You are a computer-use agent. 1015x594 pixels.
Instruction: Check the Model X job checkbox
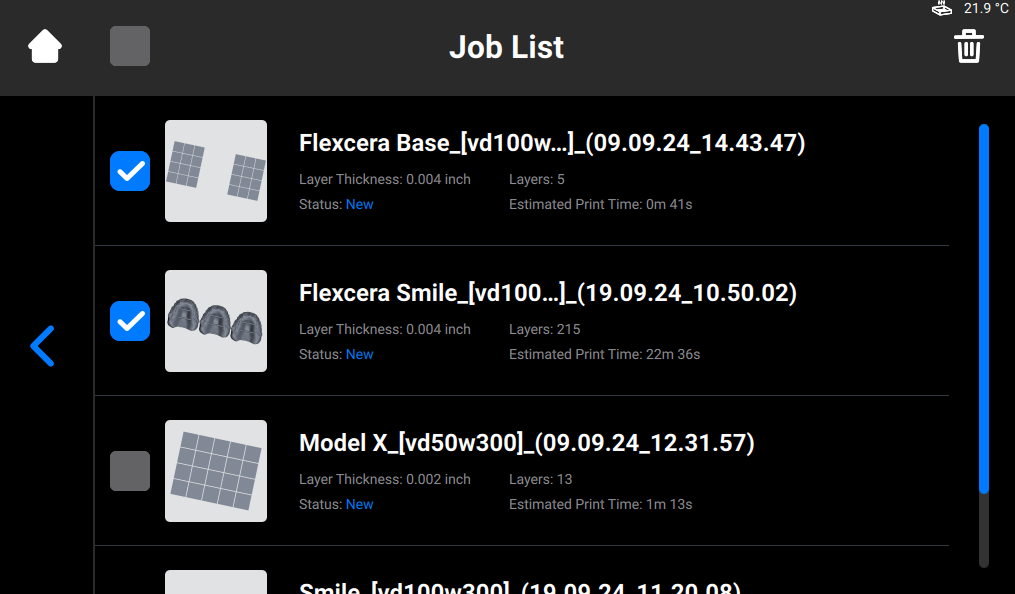point(130,471)
